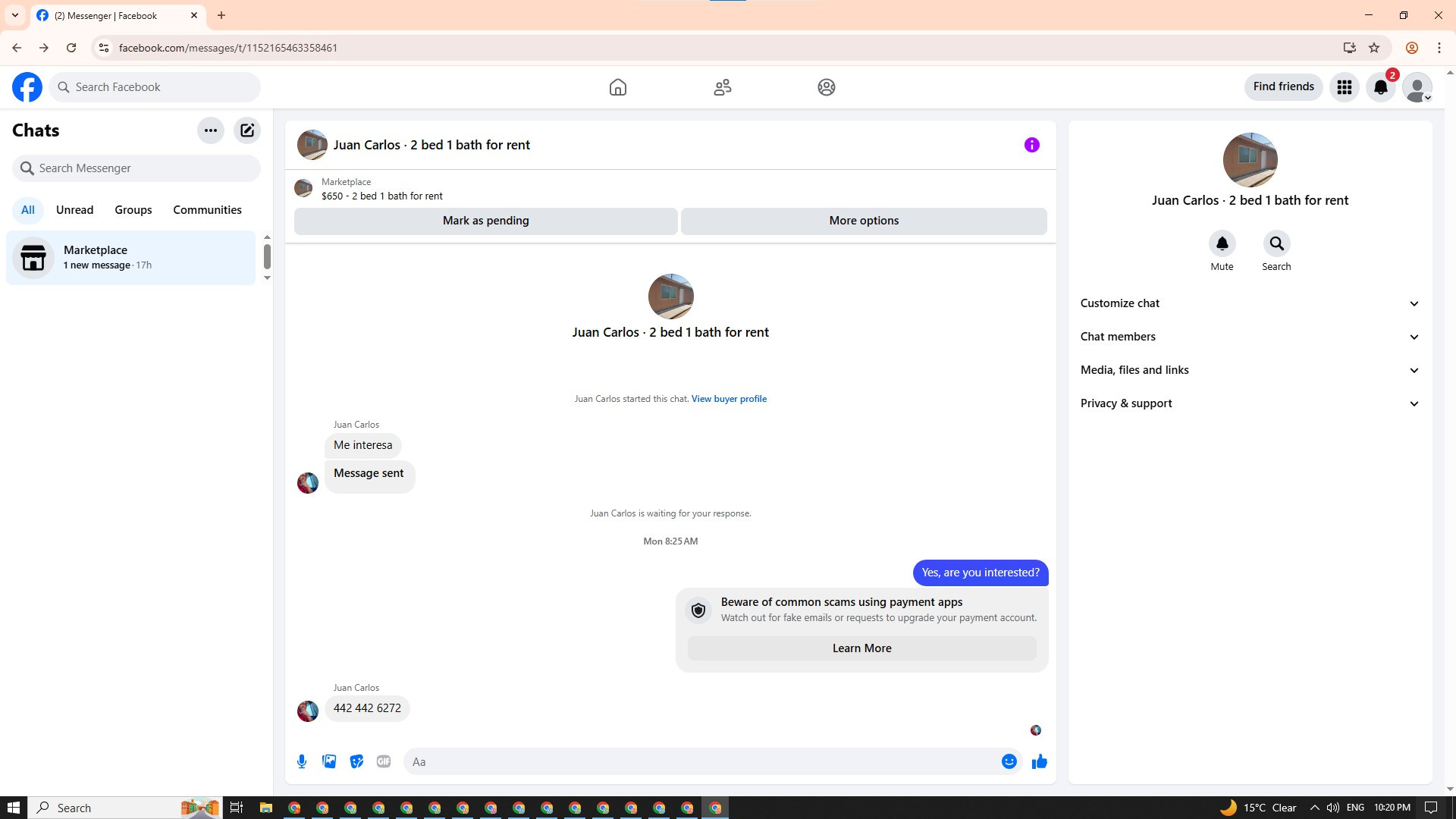Screen dimensions: 1456x819
Task: Open the emoji picker smiley icon
Action: click(1009, 761)
